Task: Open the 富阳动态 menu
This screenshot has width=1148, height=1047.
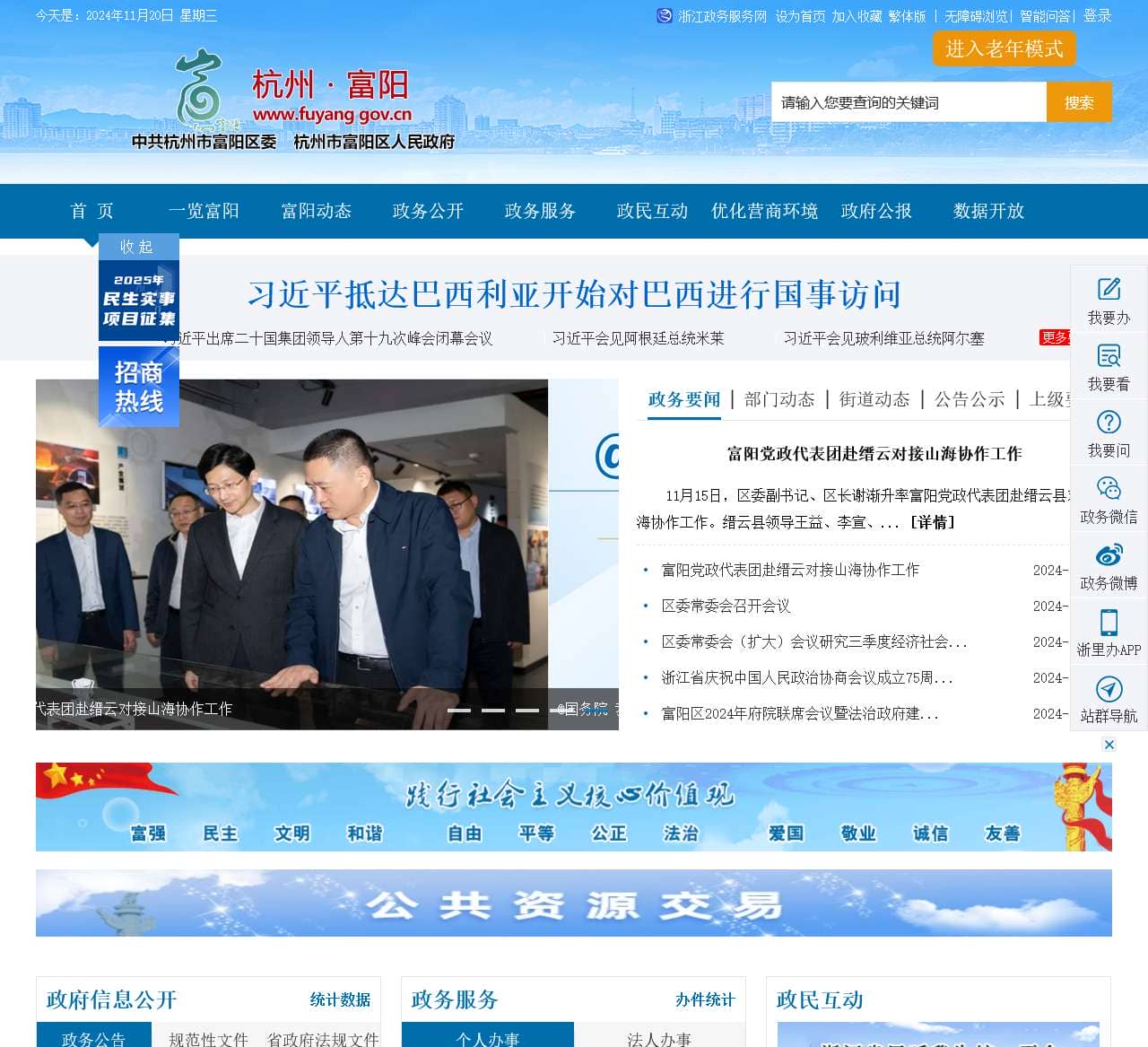Action: tap(317, 211)
